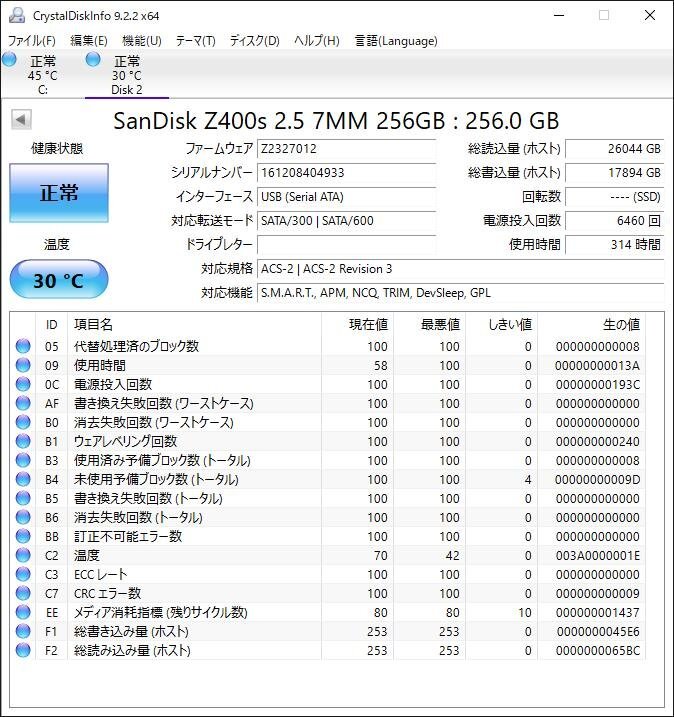Viewport: 674px width, 717px height.
Task: Select row CRC エラー数
Action: (x=327, y=593)
